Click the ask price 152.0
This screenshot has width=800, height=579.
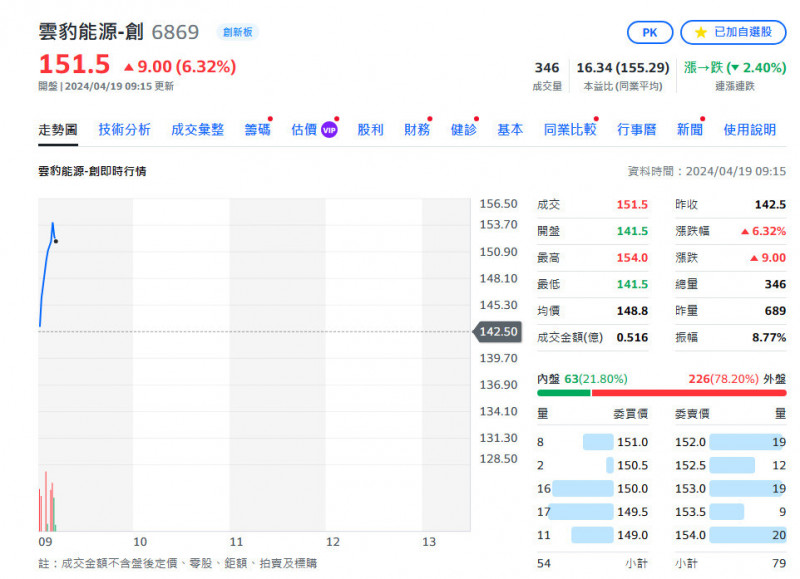click(x=690, y=442)
